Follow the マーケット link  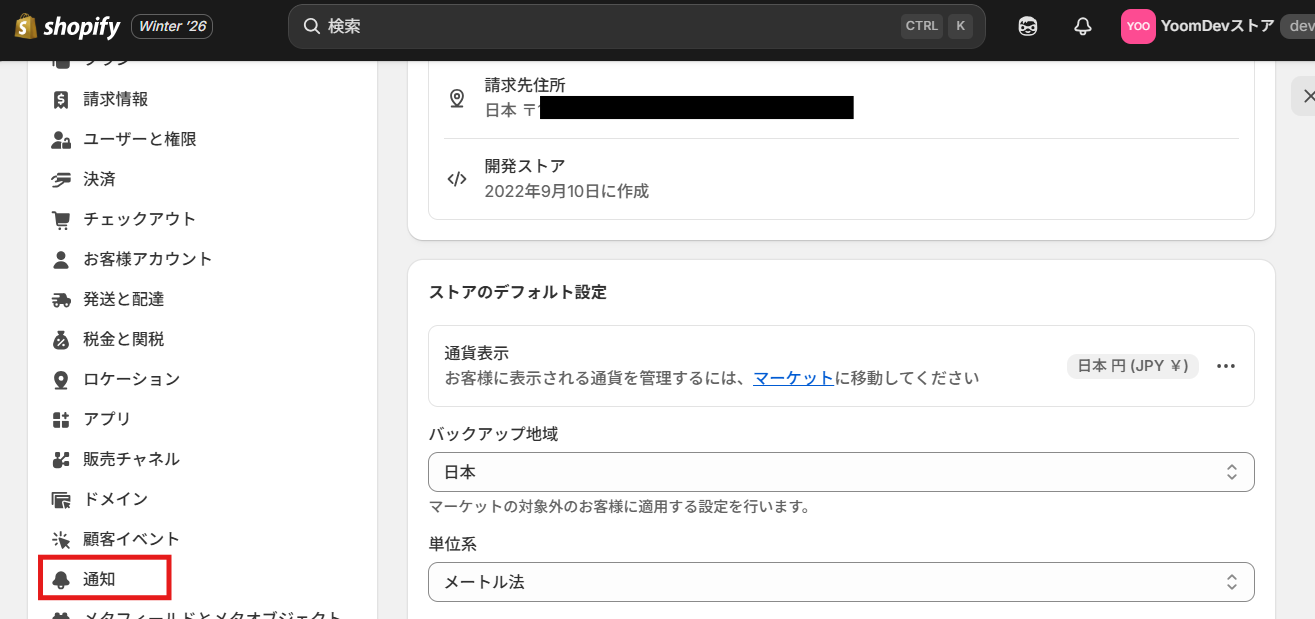point(793,378)
